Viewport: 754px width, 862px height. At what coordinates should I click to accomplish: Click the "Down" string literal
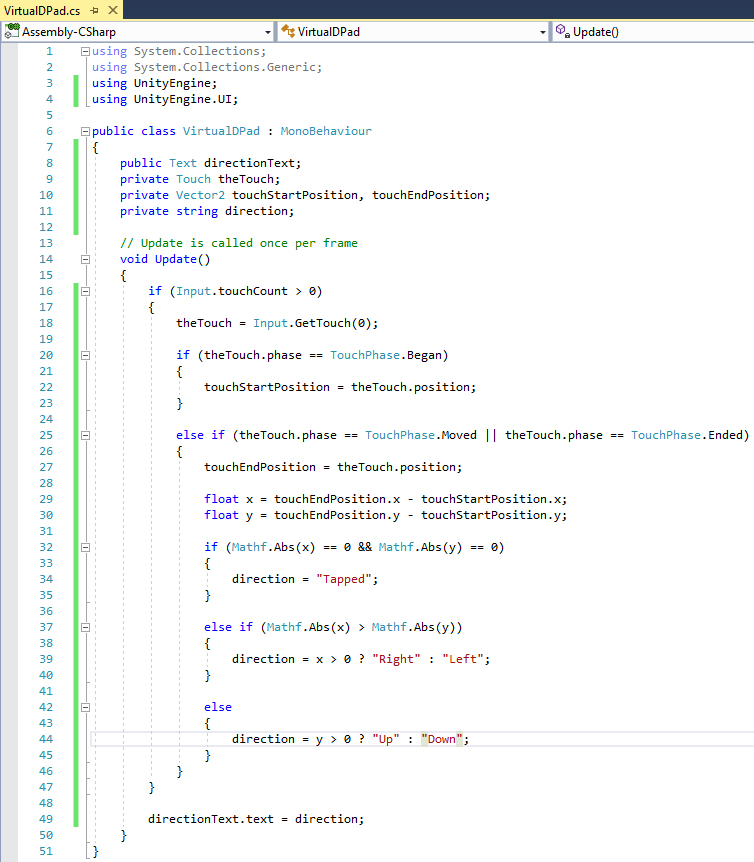pyautogui.click(x=441, y=739)
